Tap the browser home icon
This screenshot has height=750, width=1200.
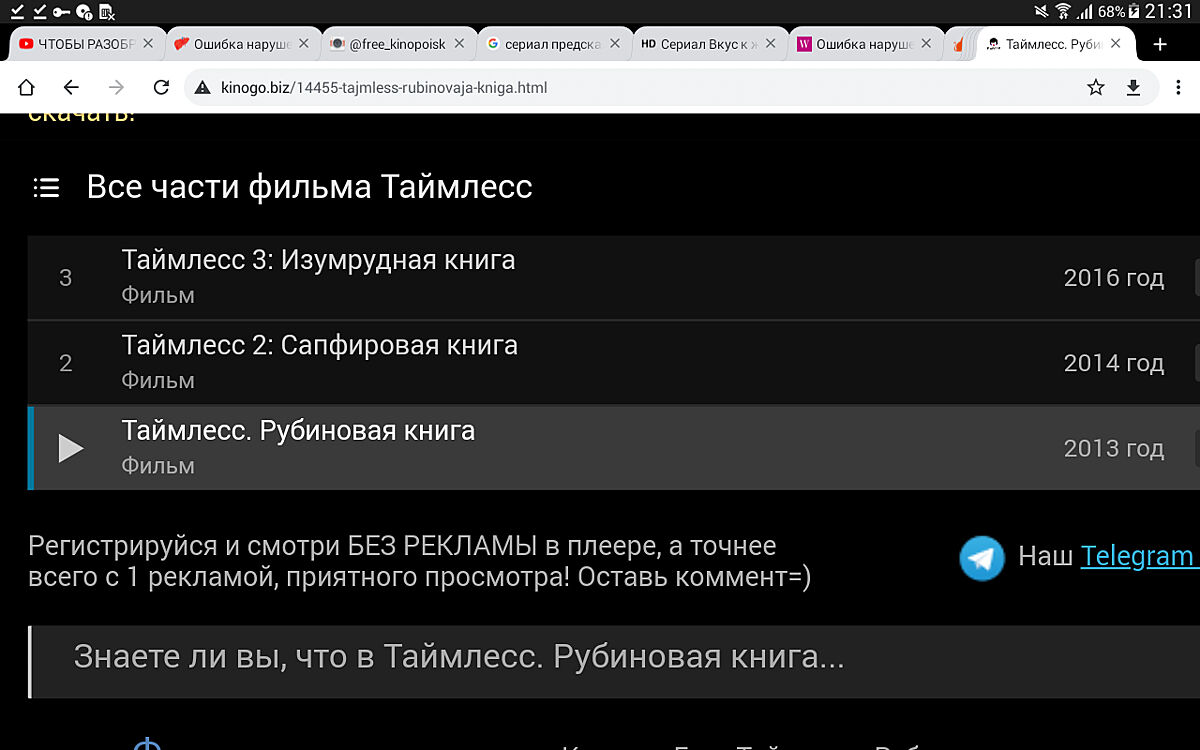(x=26, y=88)
